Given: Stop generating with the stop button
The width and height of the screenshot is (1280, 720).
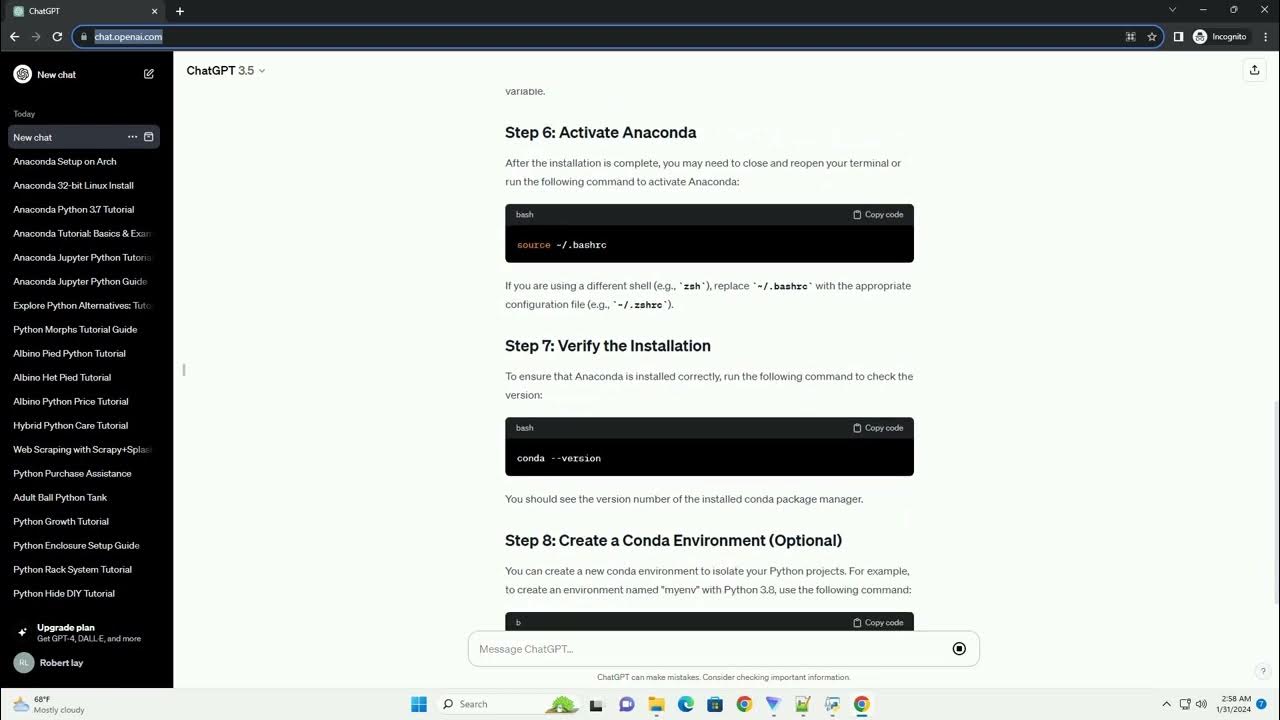Looking at the screenshot, I should click(x=959, y=649).
